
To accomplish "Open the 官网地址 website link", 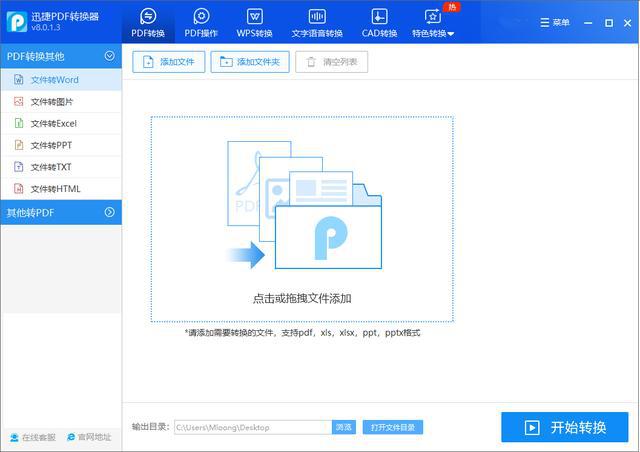I will [89, 437].
